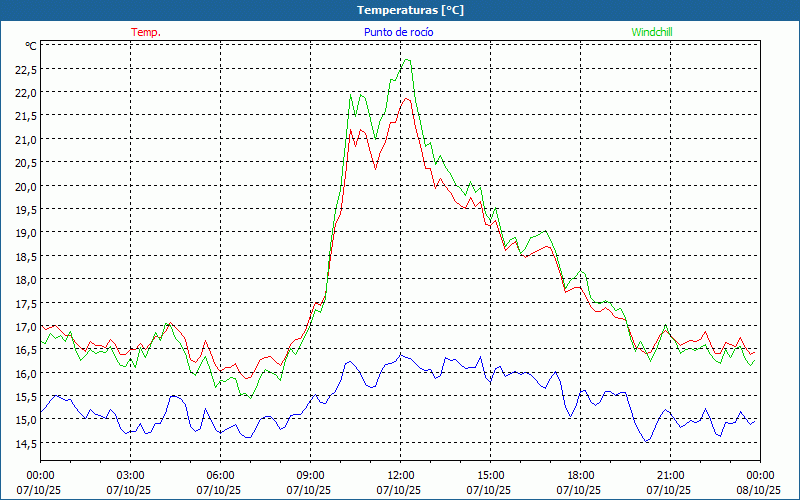The image size is (800, 500).
Task: Select the blue 'Punto de rocío' legend label
Action: tap(399, 32)
